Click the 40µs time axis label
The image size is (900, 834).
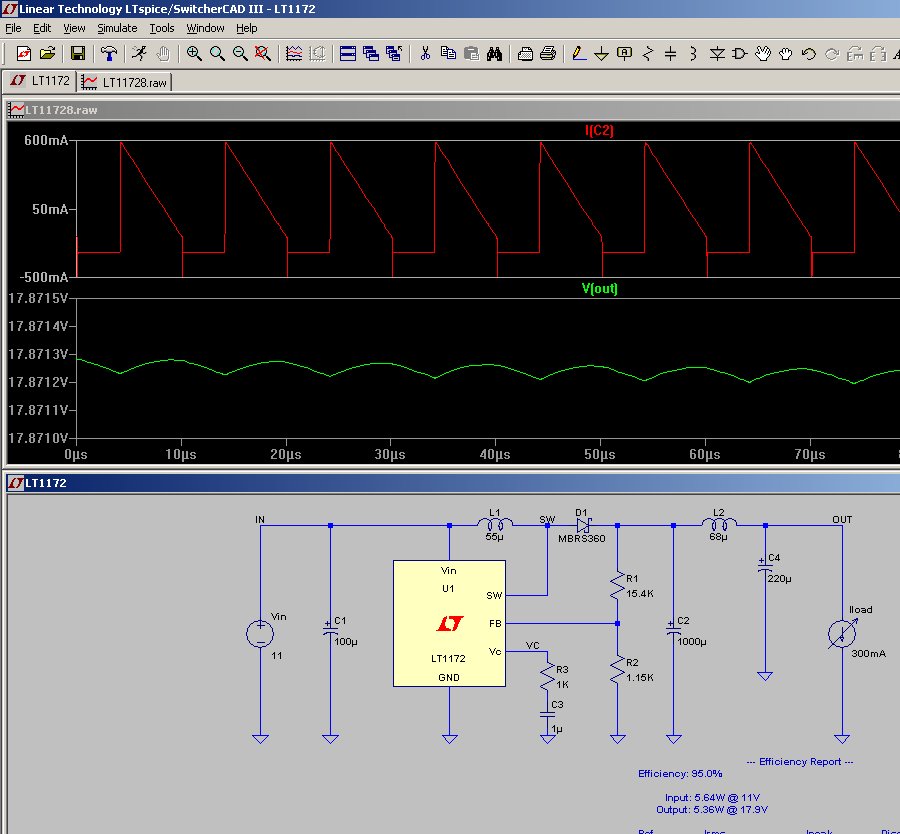[495, 454]
